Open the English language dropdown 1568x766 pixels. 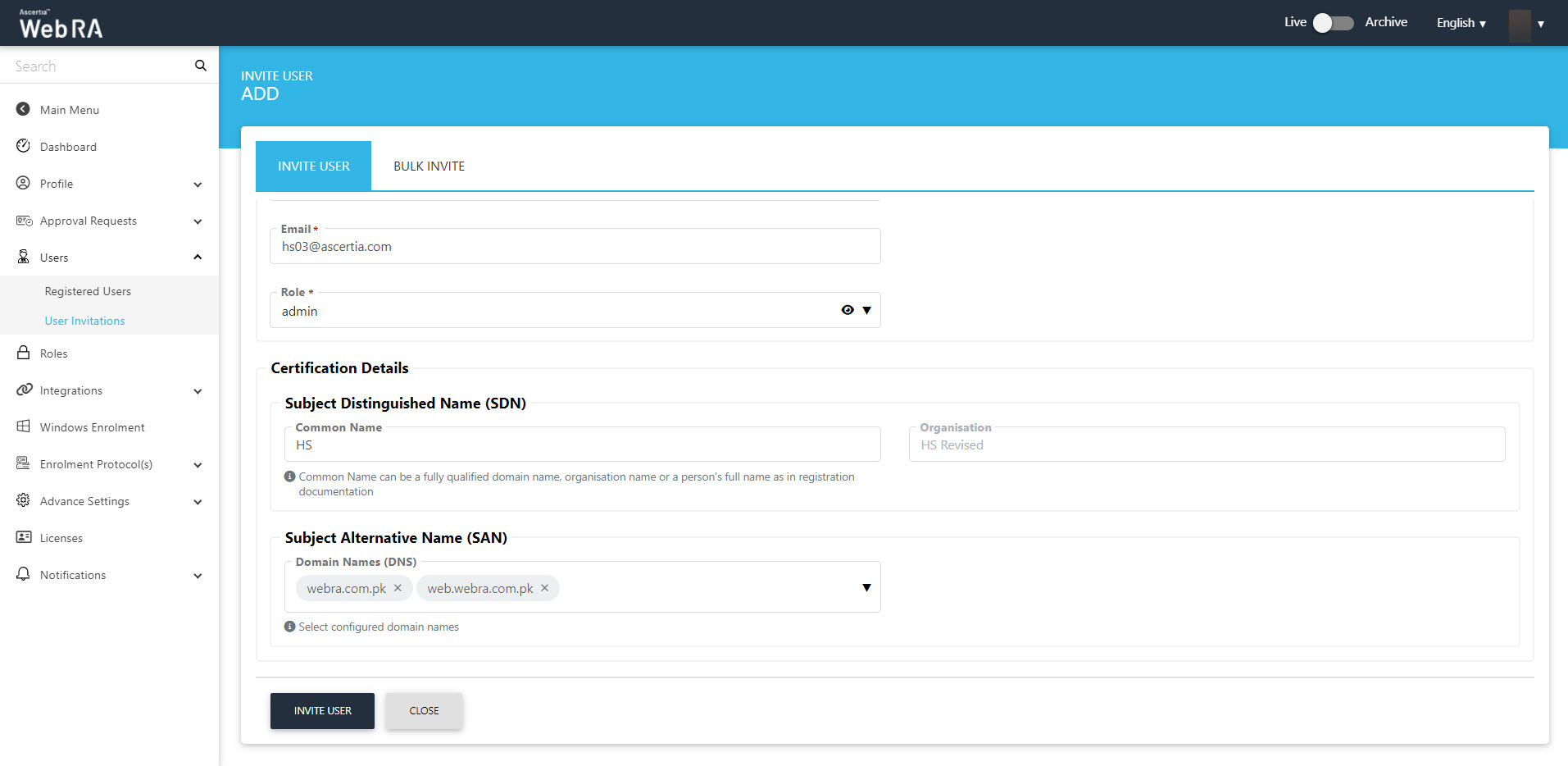pyautogui.click(x=1461, y=23)
